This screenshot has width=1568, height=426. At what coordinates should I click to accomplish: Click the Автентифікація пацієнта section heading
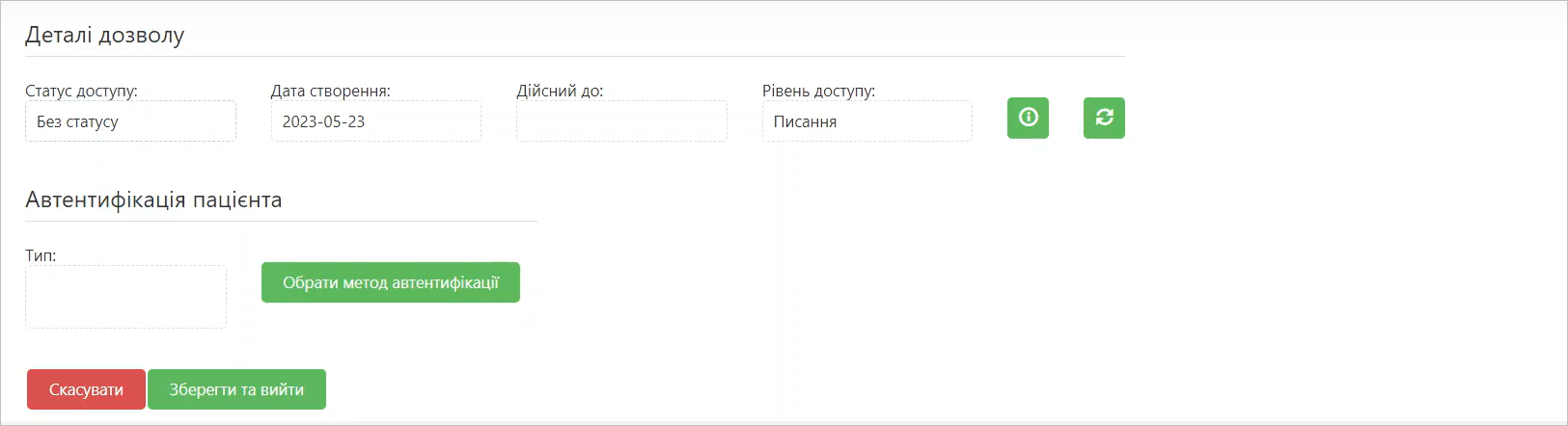tap(153, 200)
